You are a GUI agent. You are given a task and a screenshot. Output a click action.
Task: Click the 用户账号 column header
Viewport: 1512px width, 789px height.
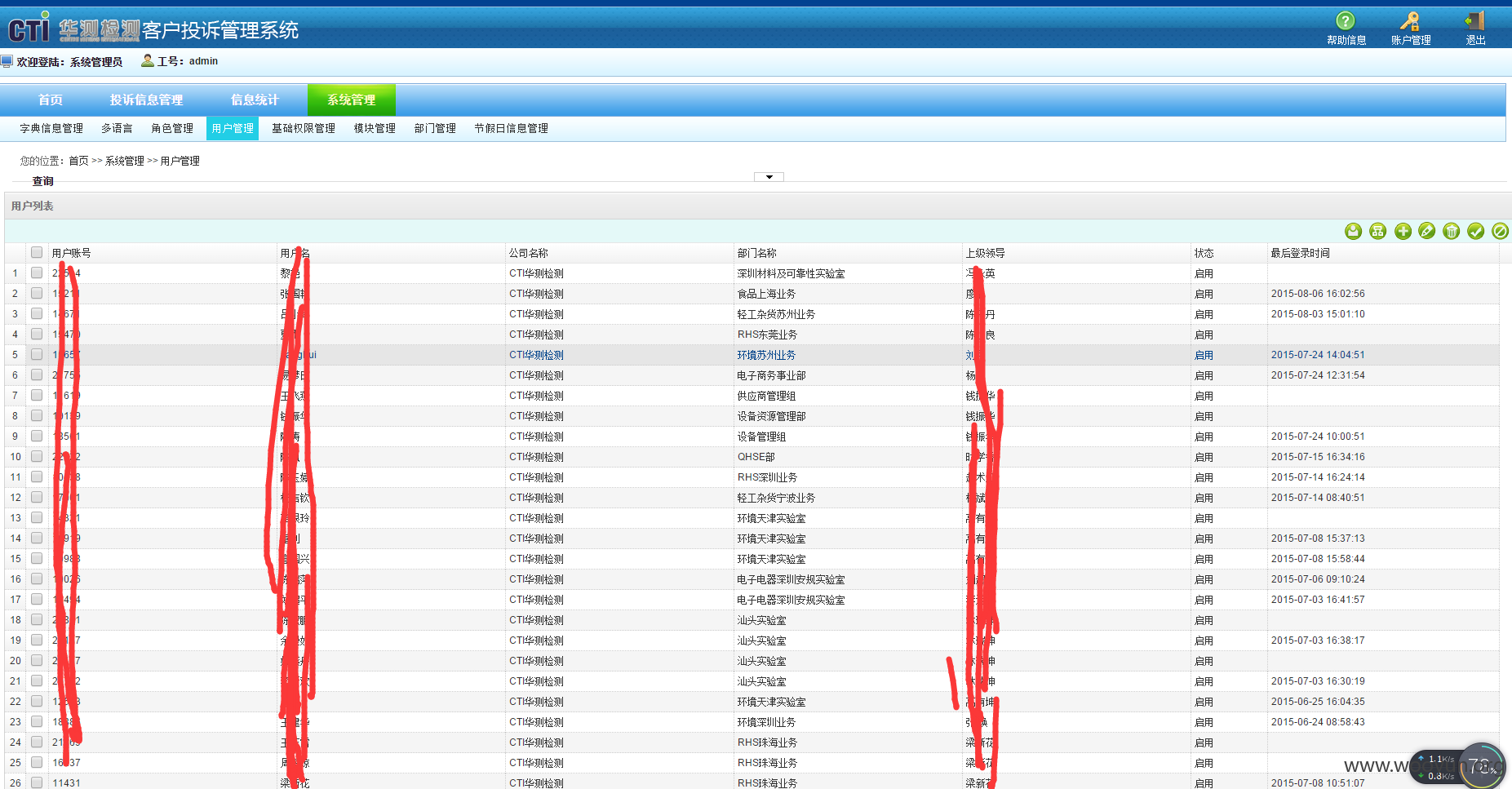coord(72,253)
